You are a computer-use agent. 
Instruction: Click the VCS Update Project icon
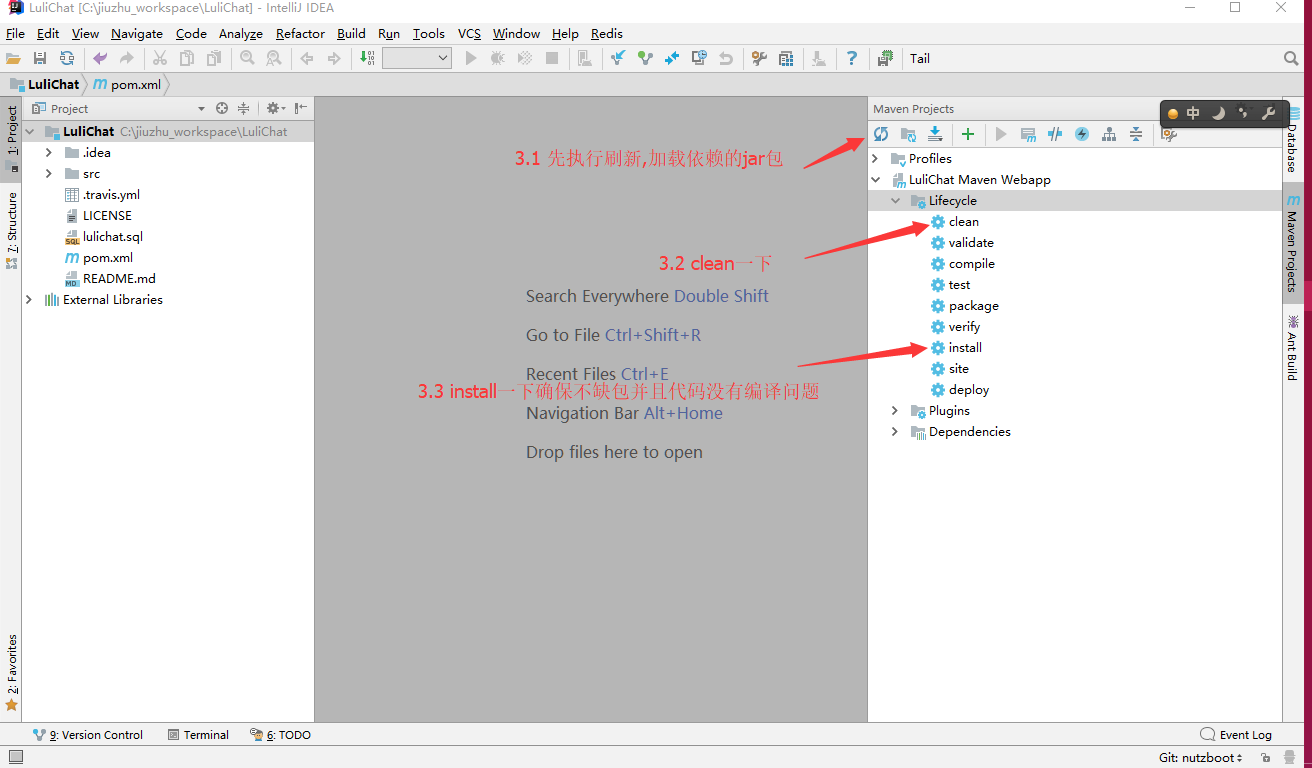pyautogui.click(x=618, y=59)
